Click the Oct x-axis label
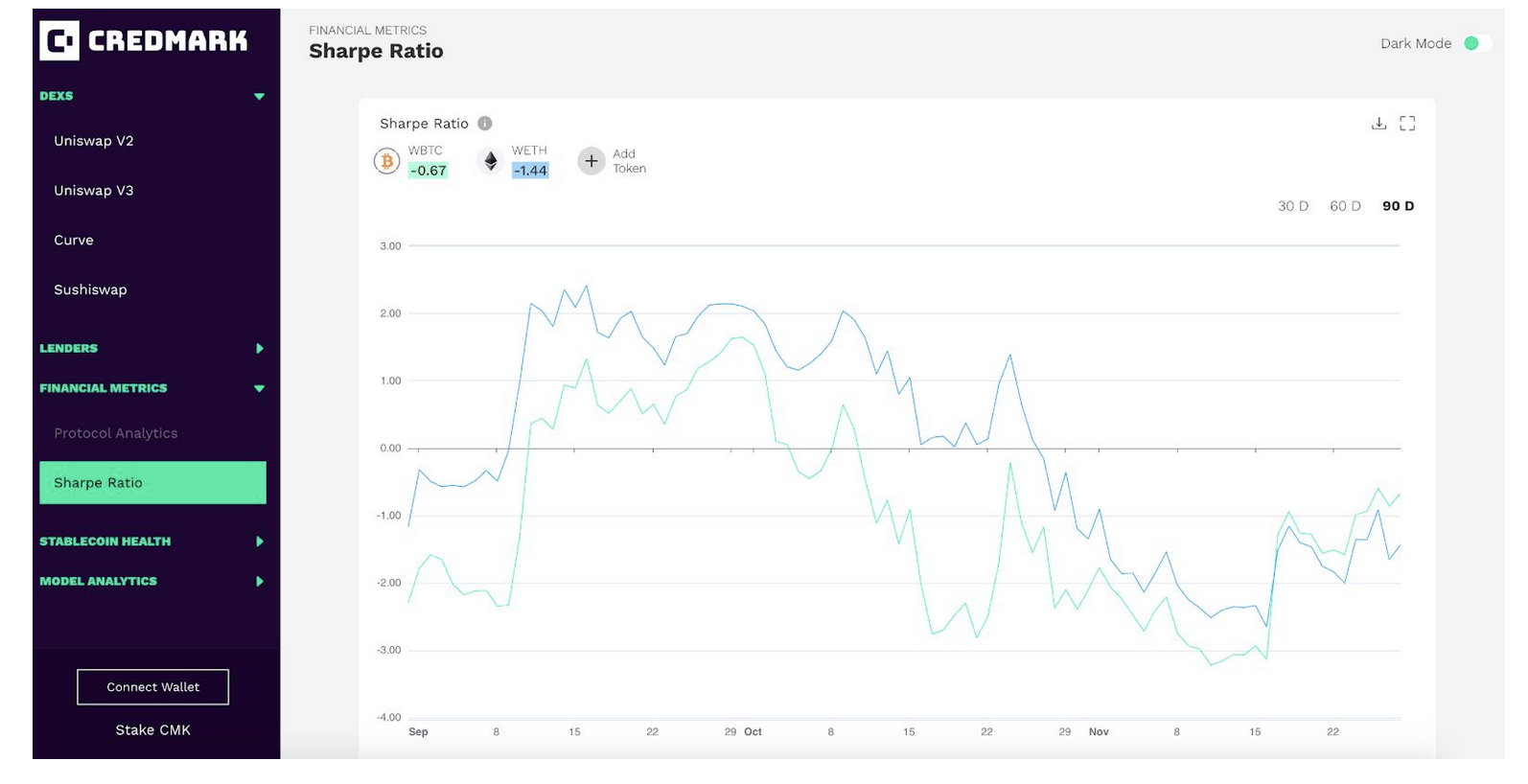 [x=752, y=732]
